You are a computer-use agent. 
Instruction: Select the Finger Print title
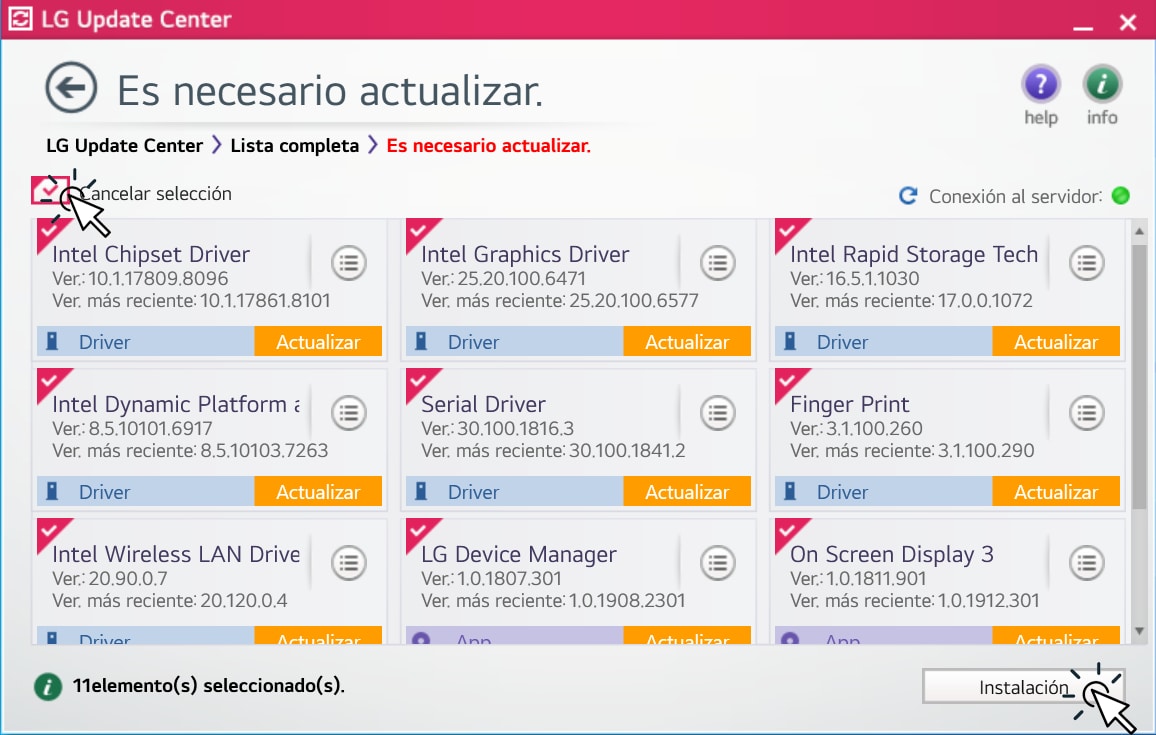coord(849,405)
